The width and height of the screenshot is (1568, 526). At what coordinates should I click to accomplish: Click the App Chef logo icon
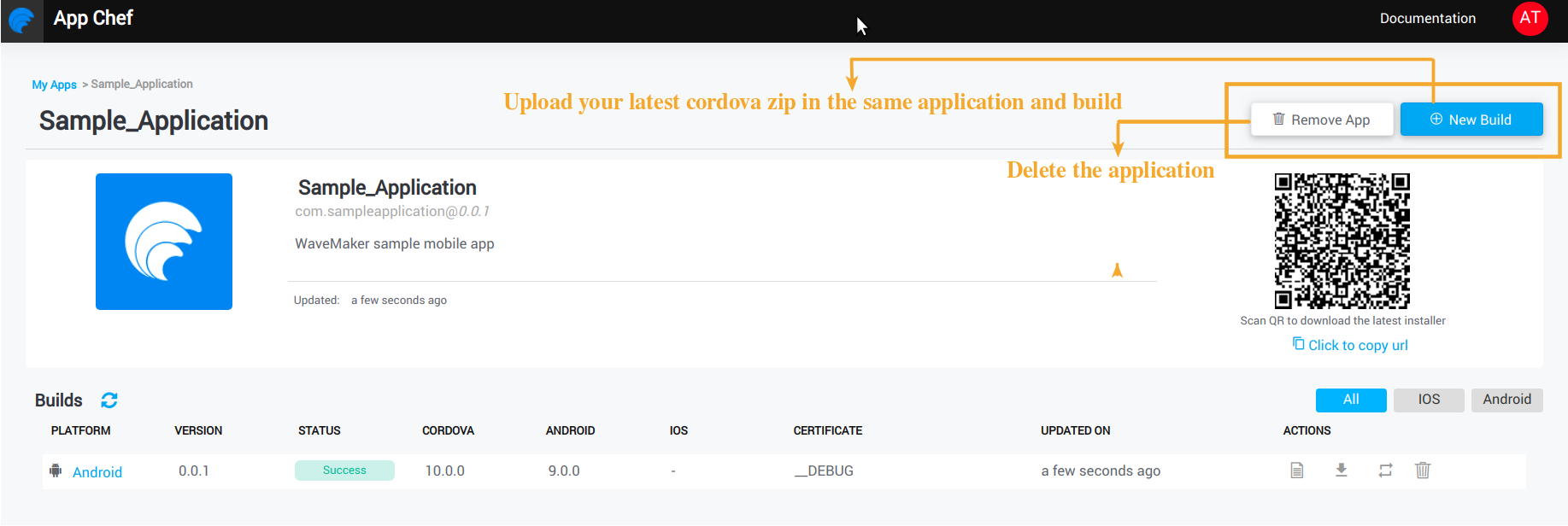pyautogui.click(x=21, y=20)
